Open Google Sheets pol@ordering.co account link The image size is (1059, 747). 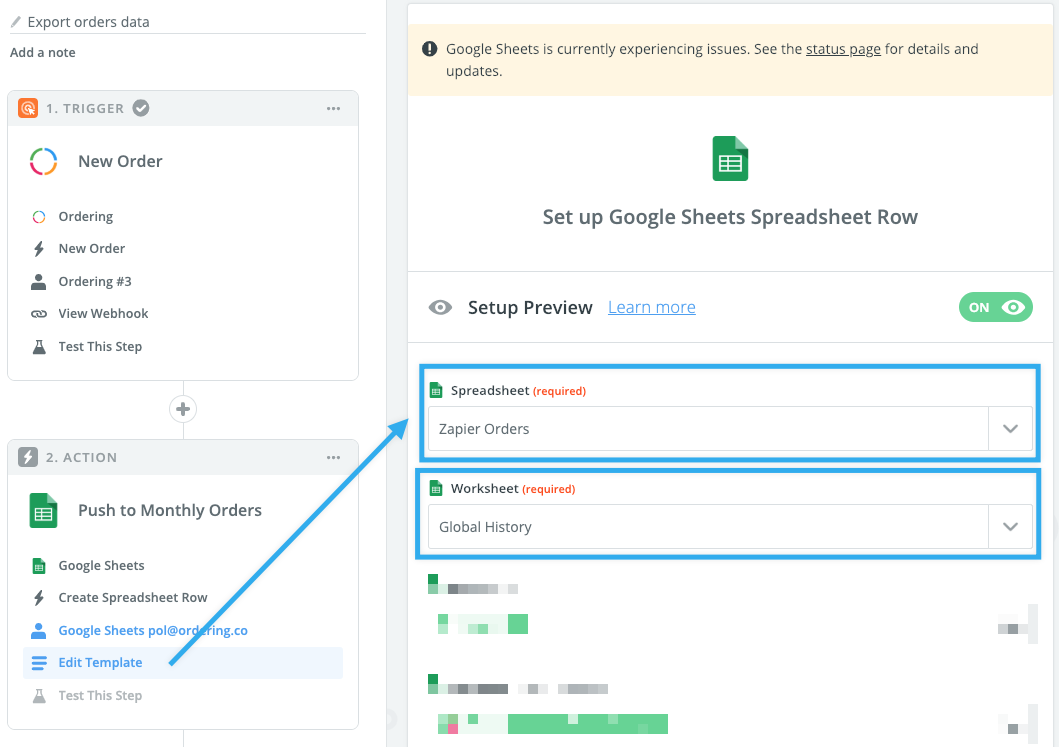(x=153, y=631)
